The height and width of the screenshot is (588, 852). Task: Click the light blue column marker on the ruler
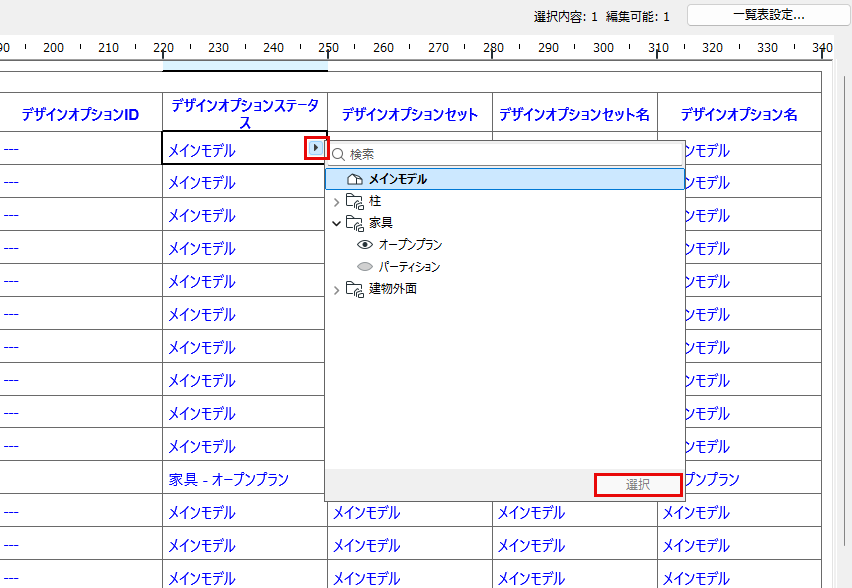tap(245, 66)
